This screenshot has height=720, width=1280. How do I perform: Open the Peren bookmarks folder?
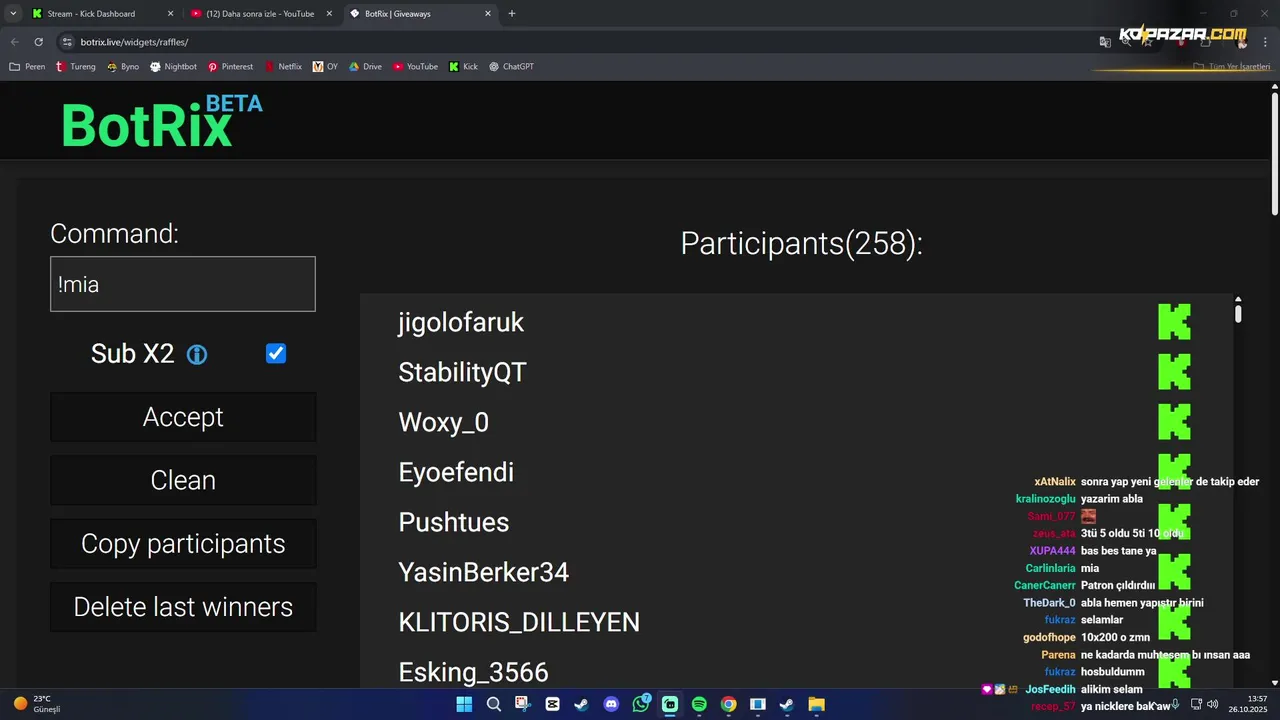point(27,67)
